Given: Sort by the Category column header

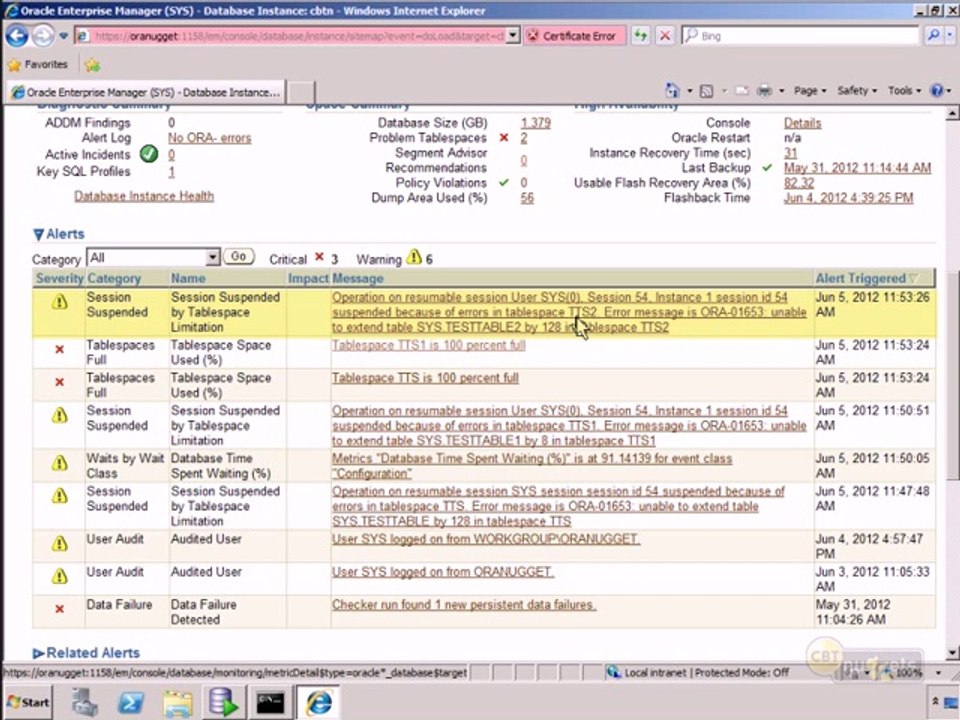Looking at the screenshot, I should click(x=114, y=279).
